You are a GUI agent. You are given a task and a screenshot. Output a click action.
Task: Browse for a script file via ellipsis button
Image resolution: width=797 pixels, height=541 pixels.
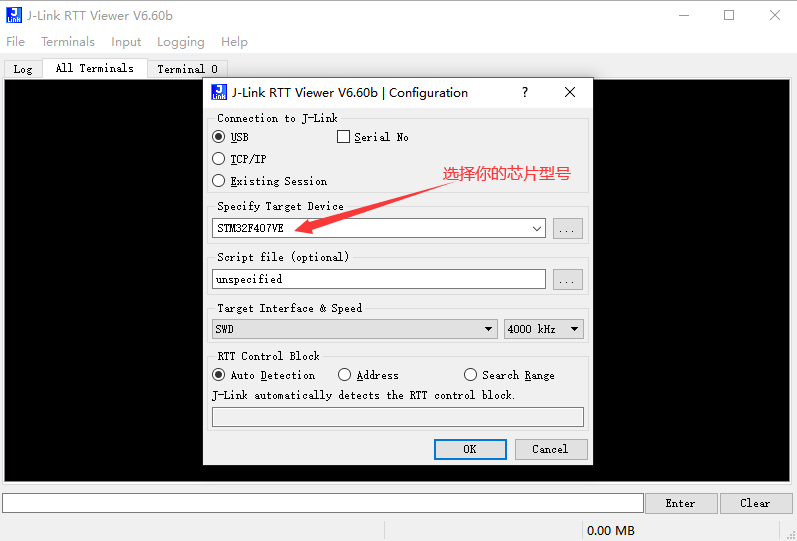567,279
